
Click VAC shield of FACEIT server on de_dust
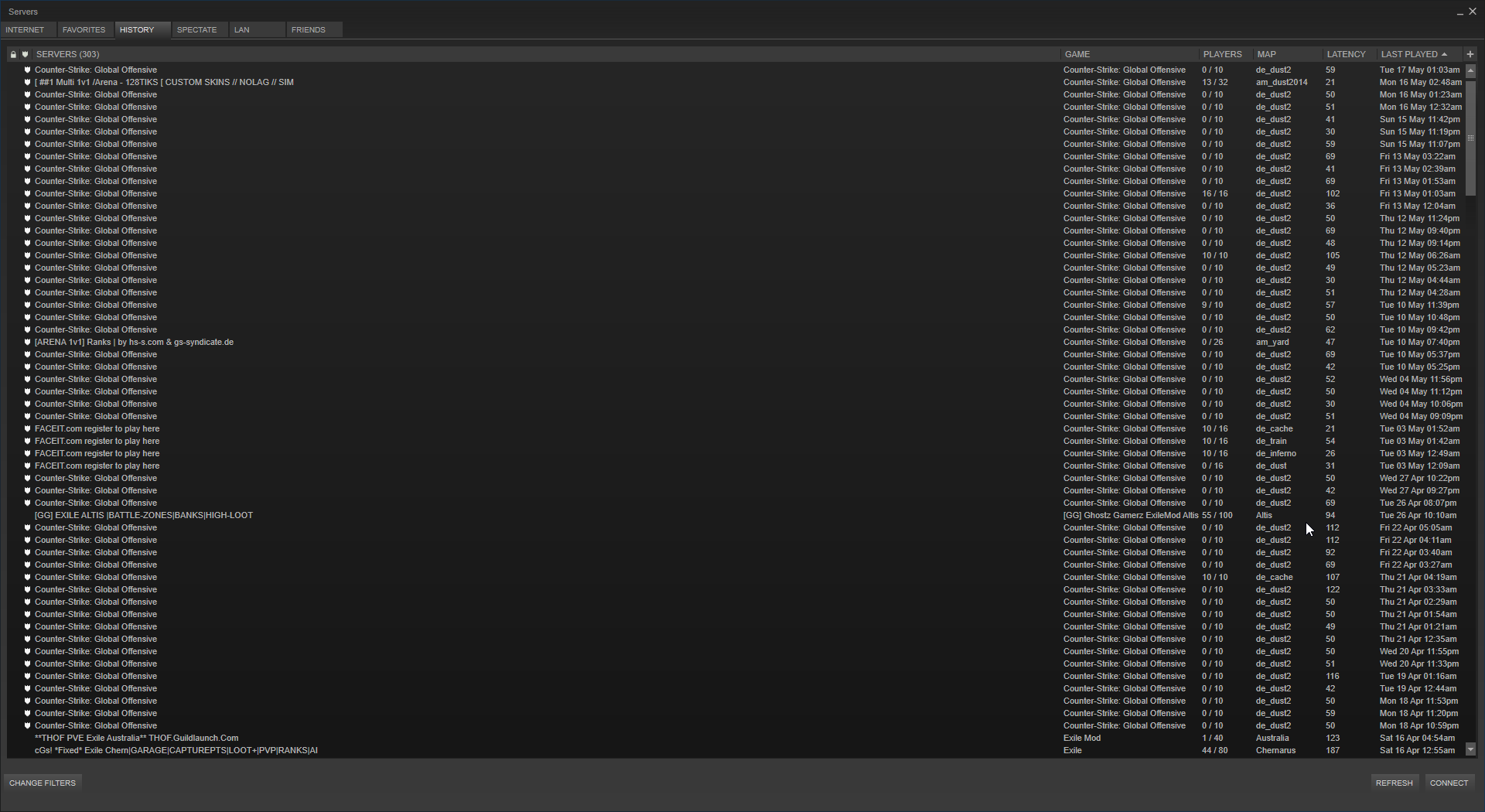point(27,466)
